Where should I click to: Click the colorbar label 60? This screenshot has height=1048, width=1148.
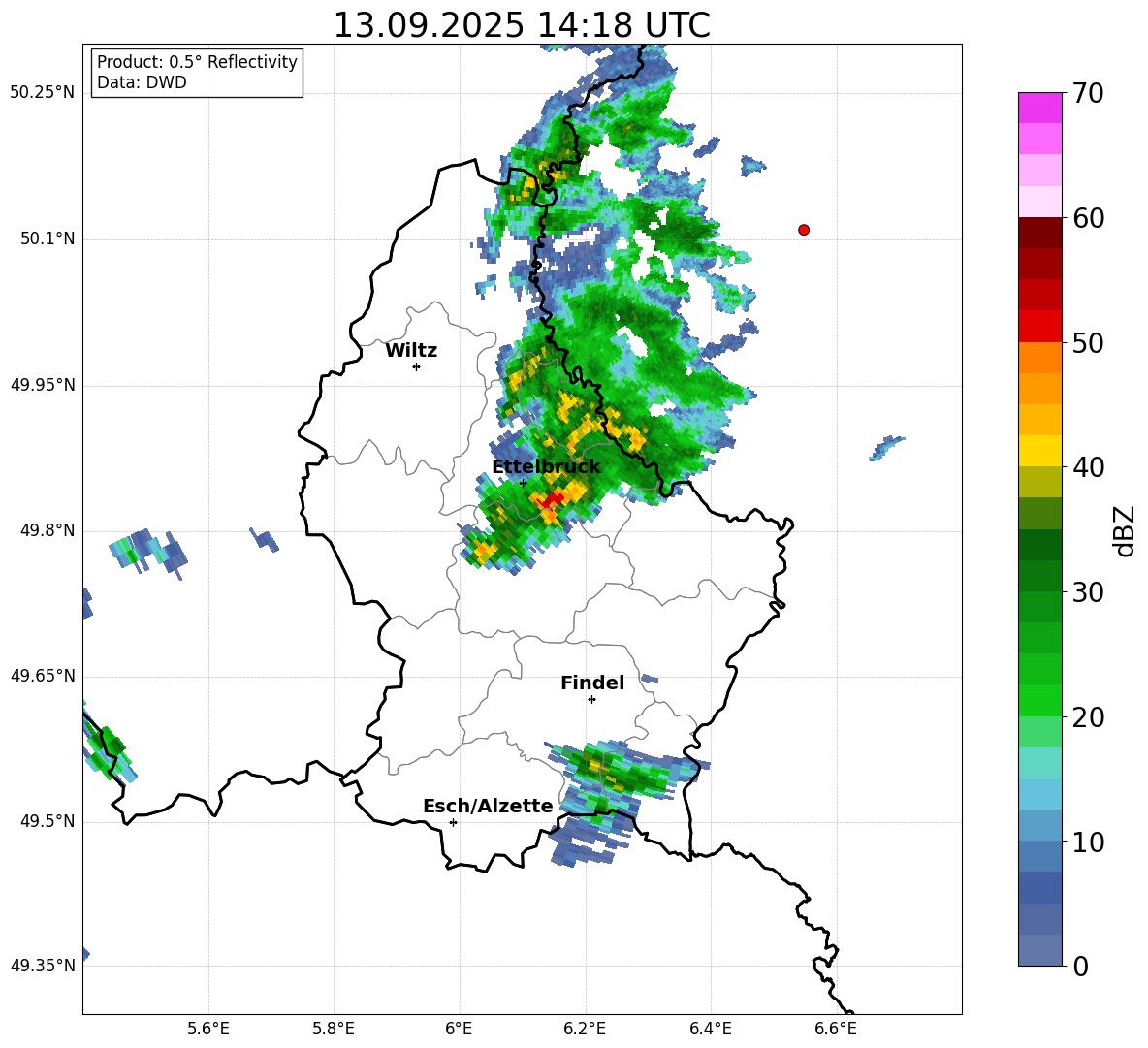[x=1088, y=218]
